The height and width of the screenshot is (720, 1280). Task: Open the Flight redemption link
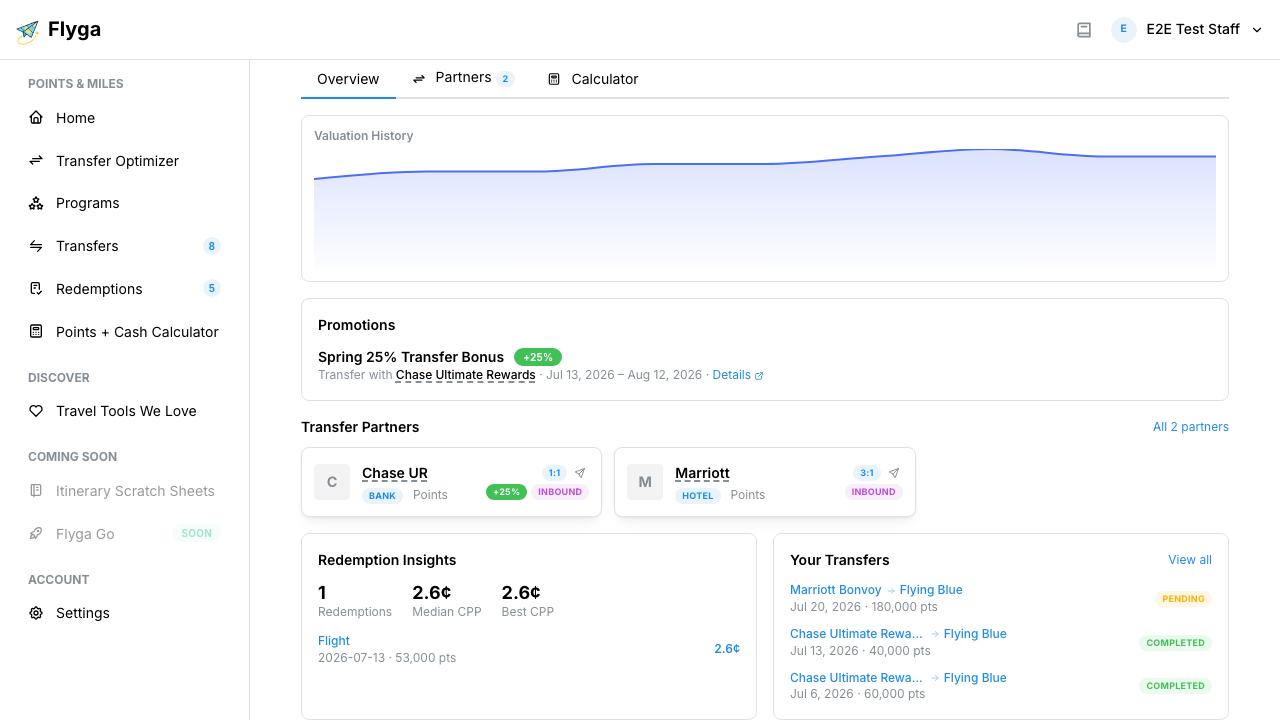click(334, 641)
